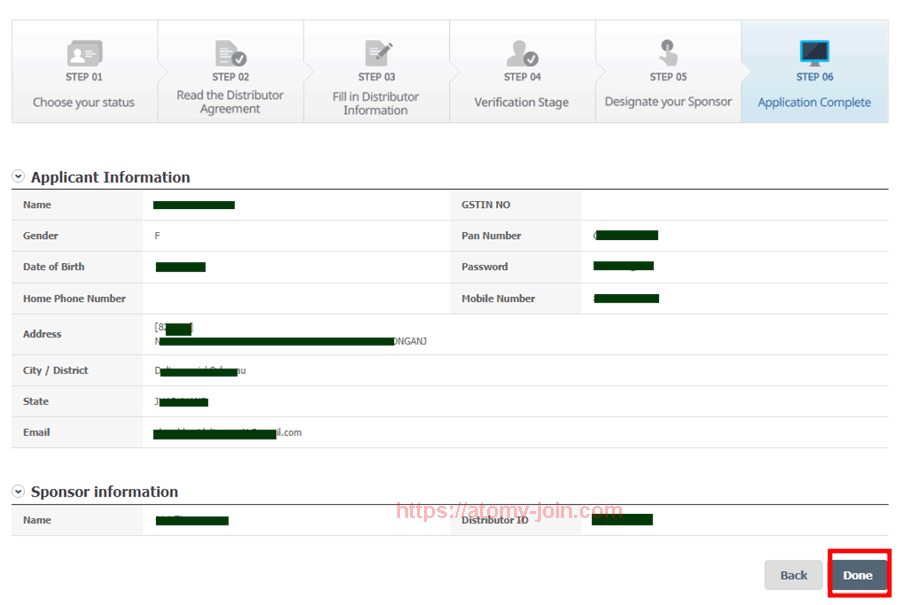900x605 pixels.
Task: Click the Gender value showing F
Action: [156, 235]
